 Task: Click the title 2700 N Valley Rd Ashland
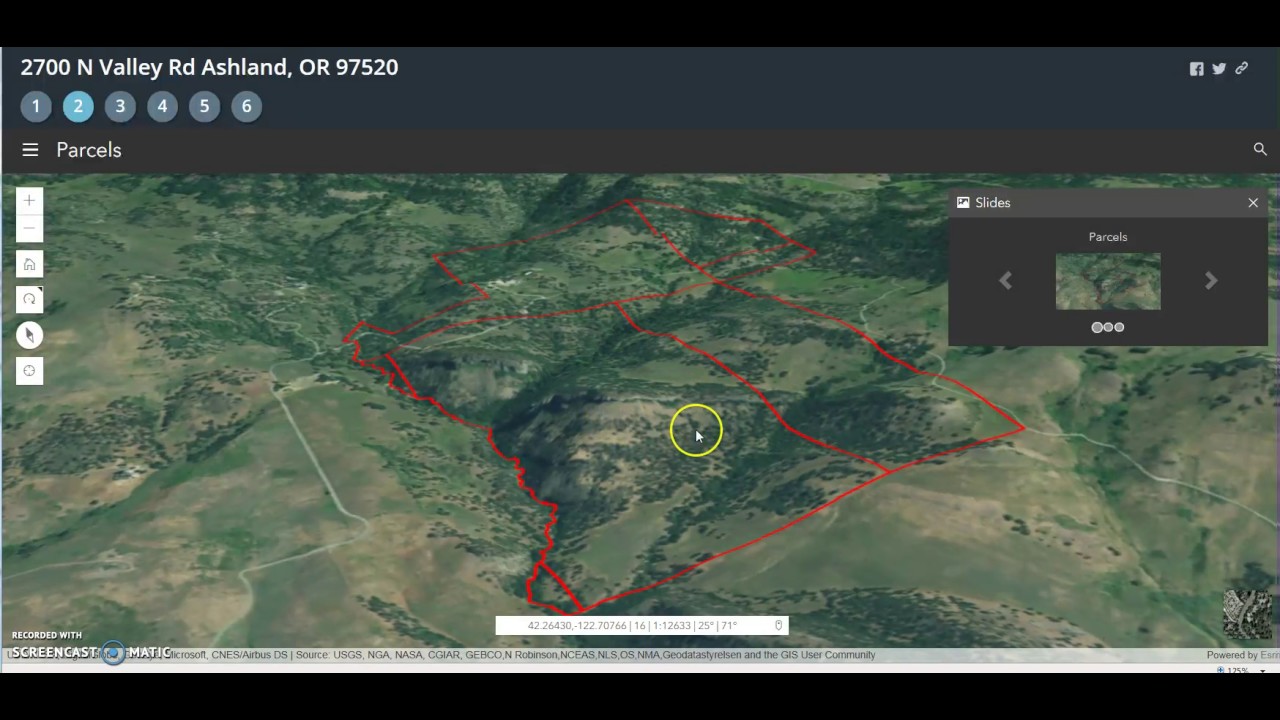click(x=209, y=67)
